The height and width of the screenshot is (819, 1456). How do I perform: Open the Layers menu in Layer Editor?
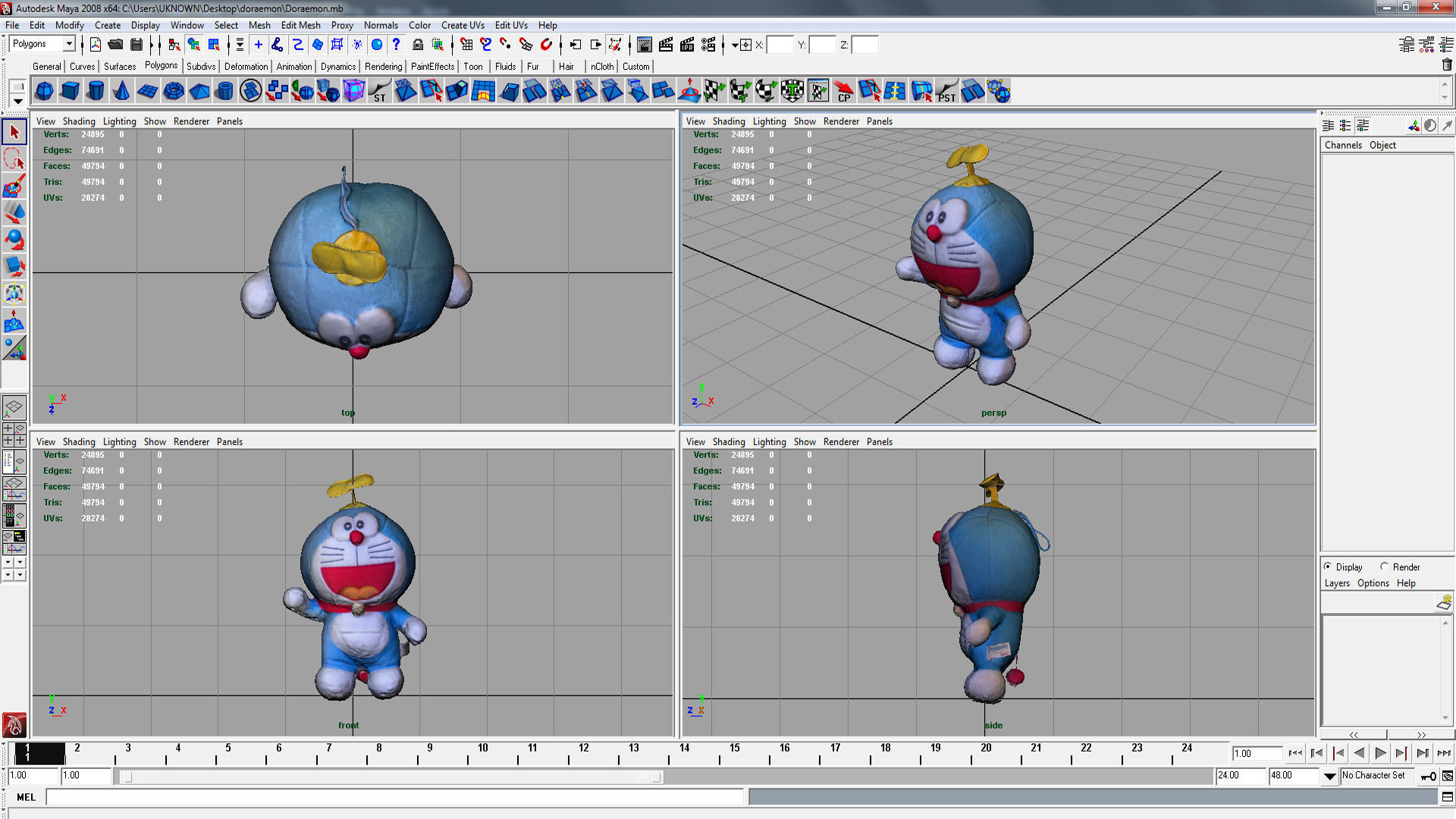(x=1337, y=584)
